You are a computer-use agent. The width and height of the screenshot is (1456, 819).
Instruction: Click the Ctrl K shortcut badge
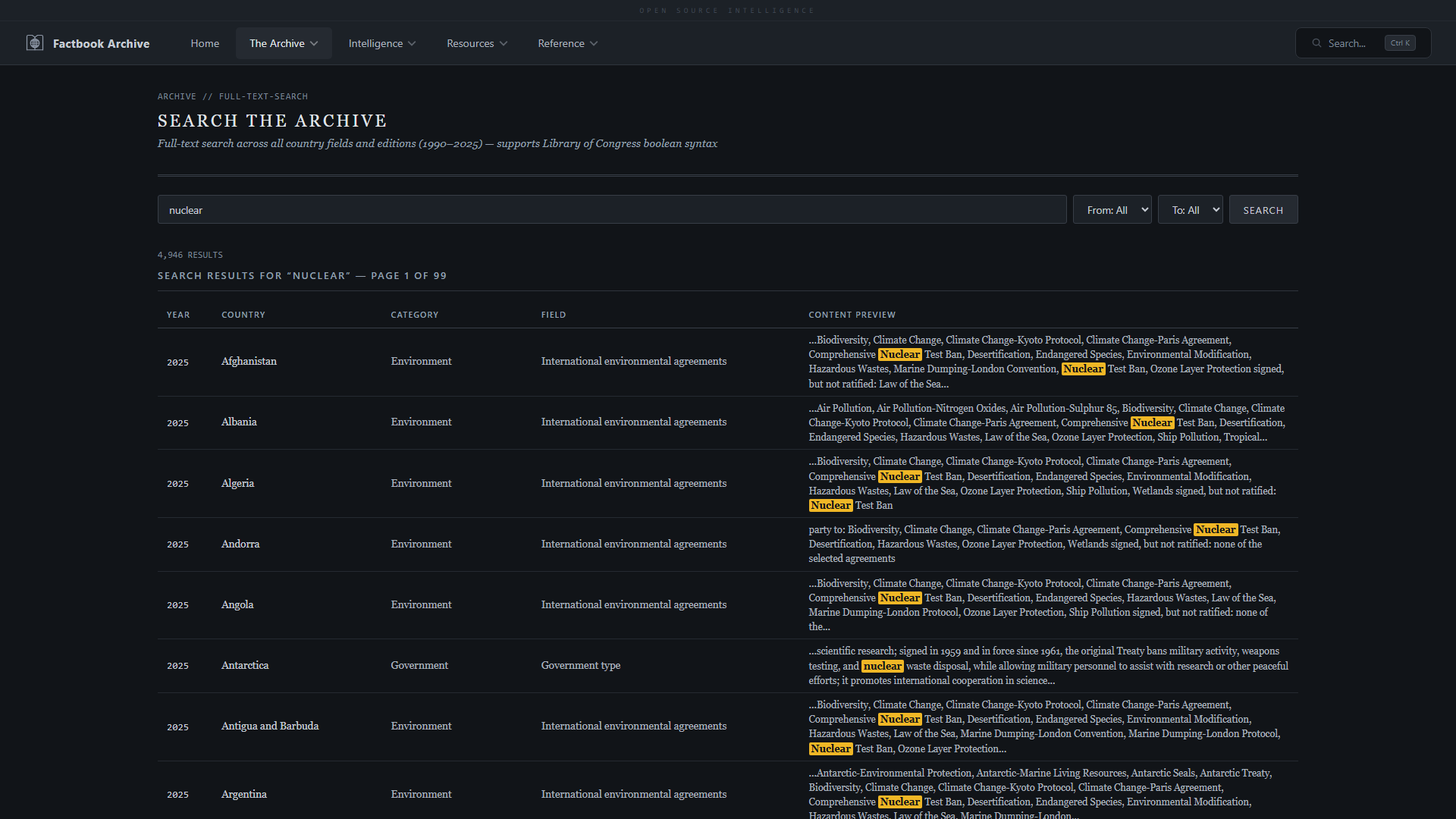click(x=1399, y=43)
